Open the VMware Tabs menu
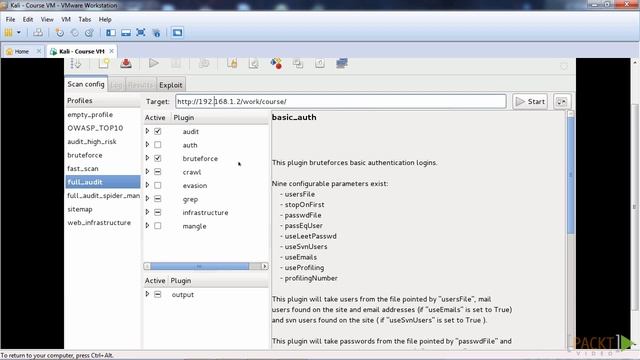Image resolution: width=640 pixels, height=360 pixels. click(84, 20)
